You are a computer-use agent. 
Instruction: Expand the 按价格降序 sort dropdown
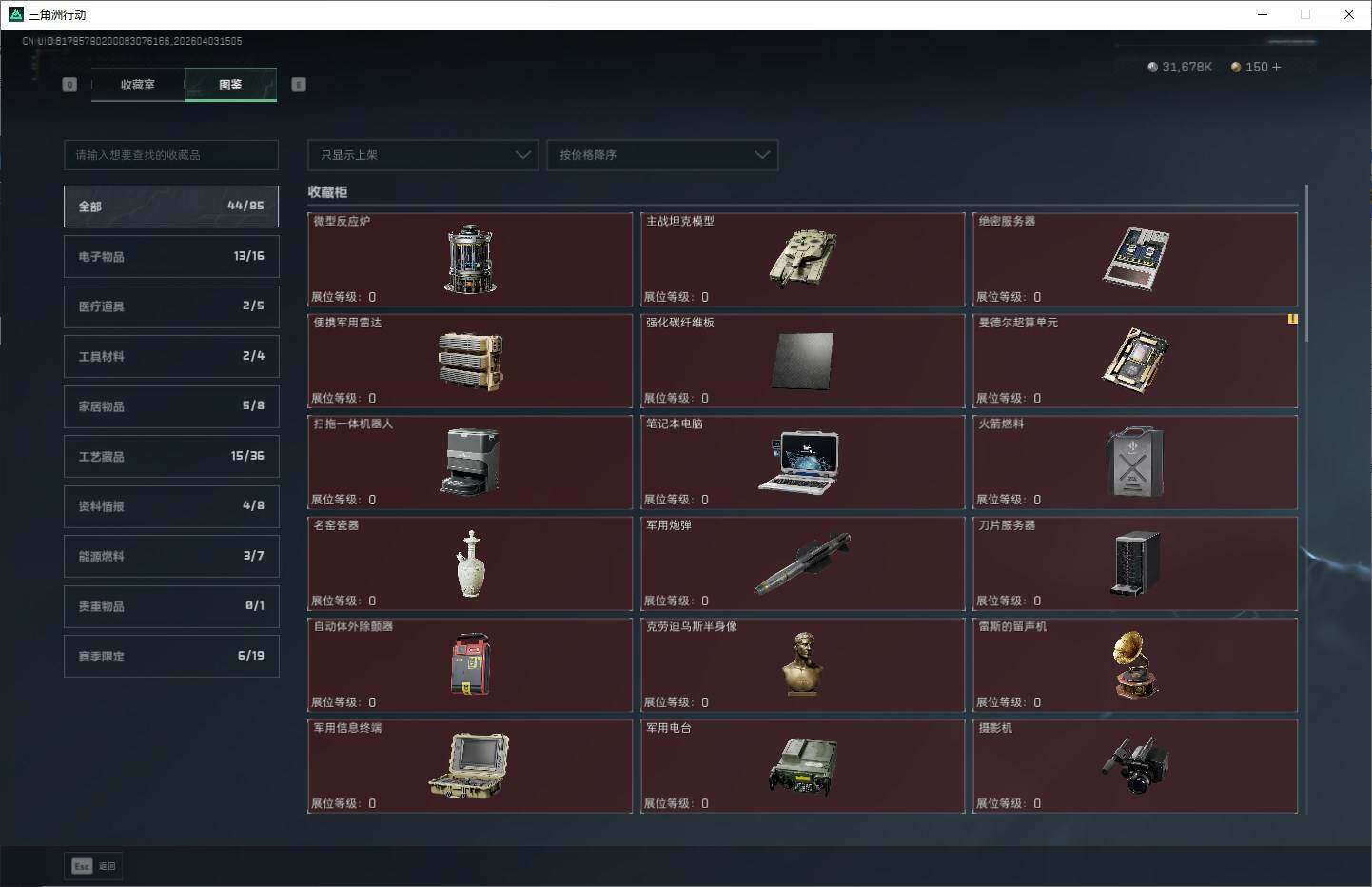click(662, 155)
